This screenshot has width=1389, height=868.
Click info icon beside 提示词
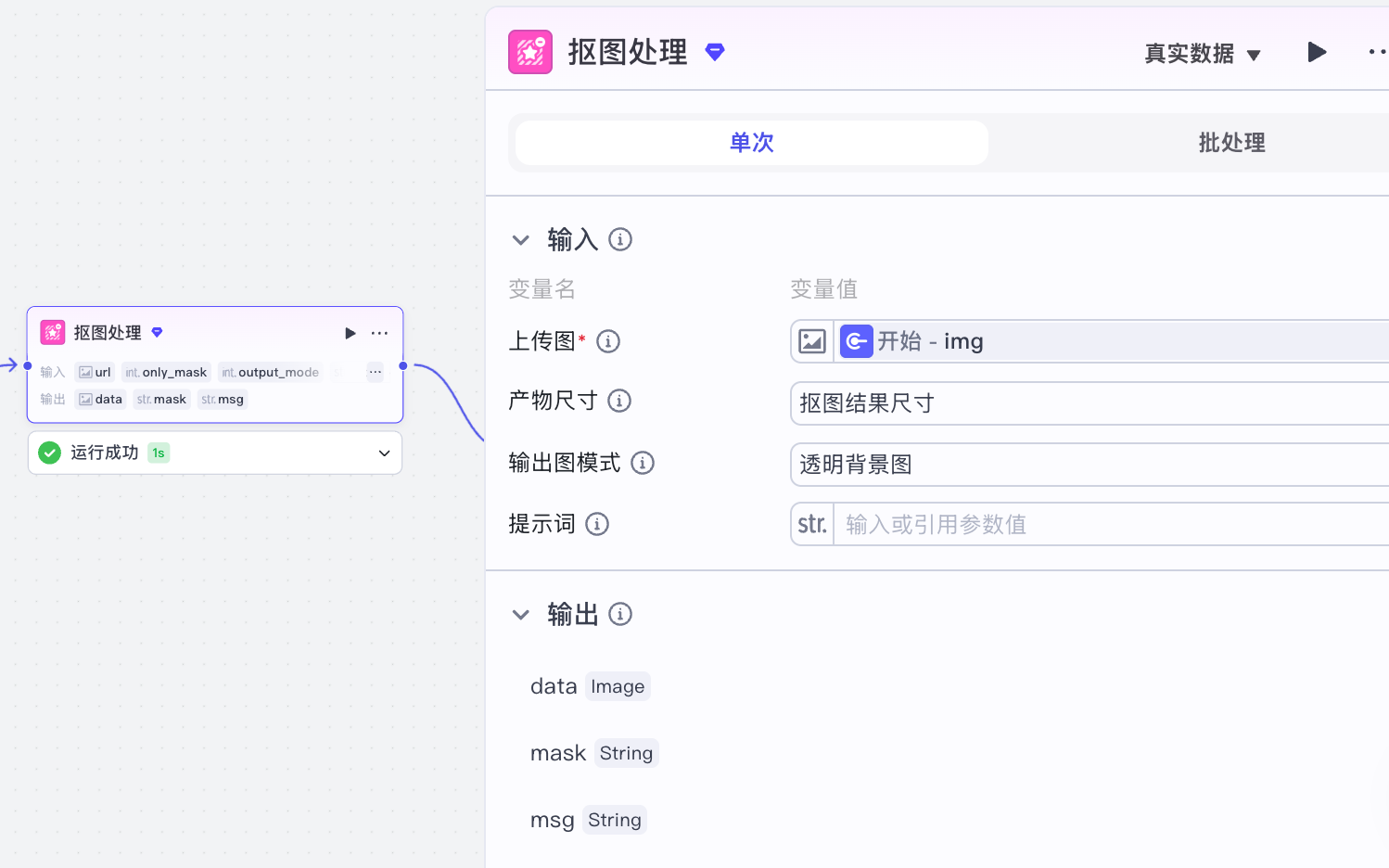597,524
